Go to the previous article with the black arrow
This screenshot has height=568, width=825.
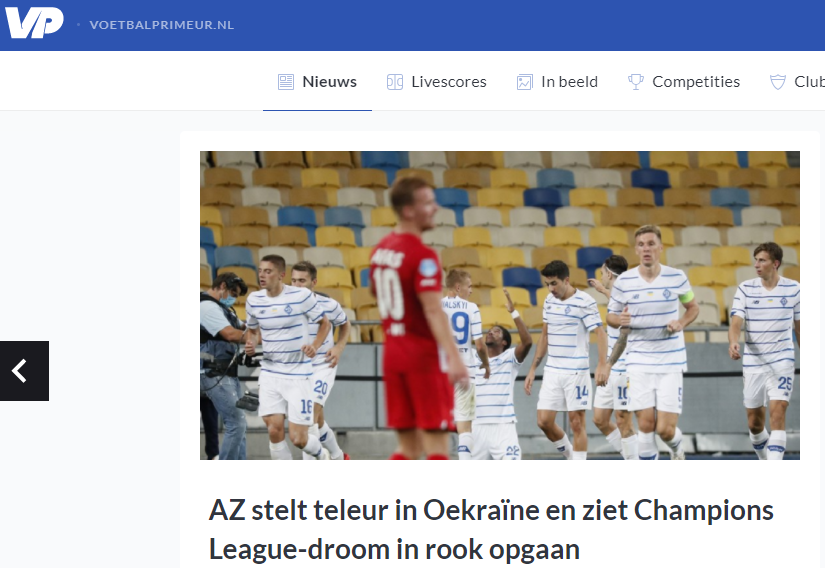(24, 371)
